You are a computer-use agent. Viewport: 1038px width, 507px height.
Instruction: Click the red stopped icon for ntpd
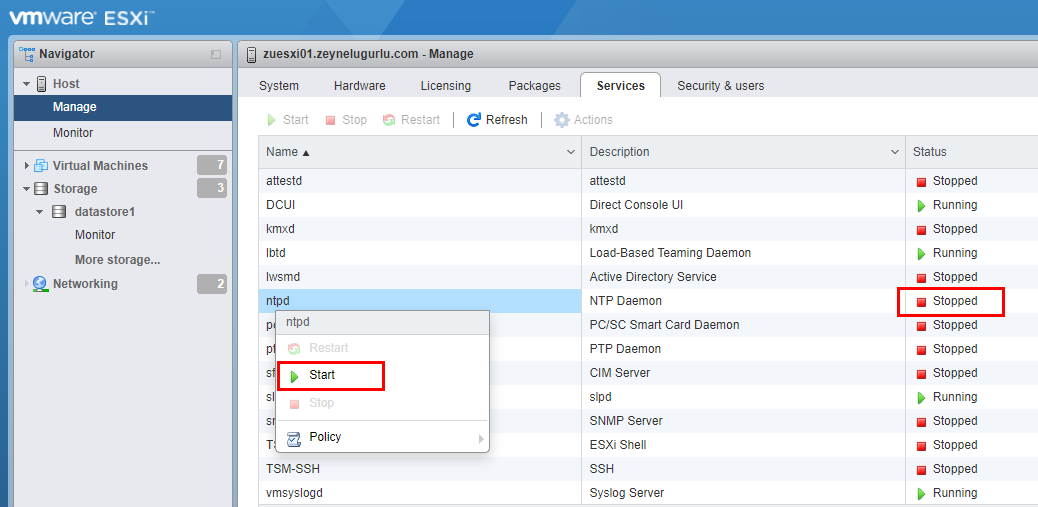[x=921, y=302]
